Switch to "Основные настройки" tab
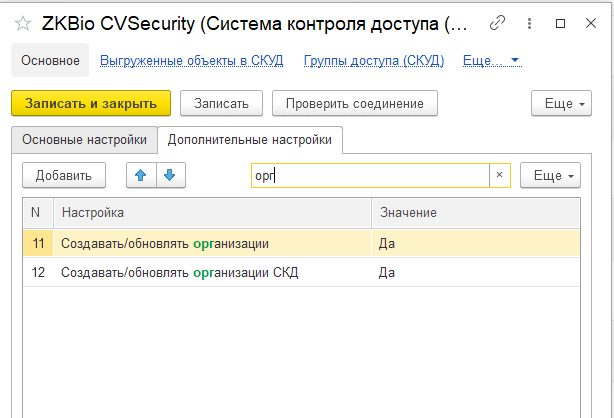 point(84,140)
